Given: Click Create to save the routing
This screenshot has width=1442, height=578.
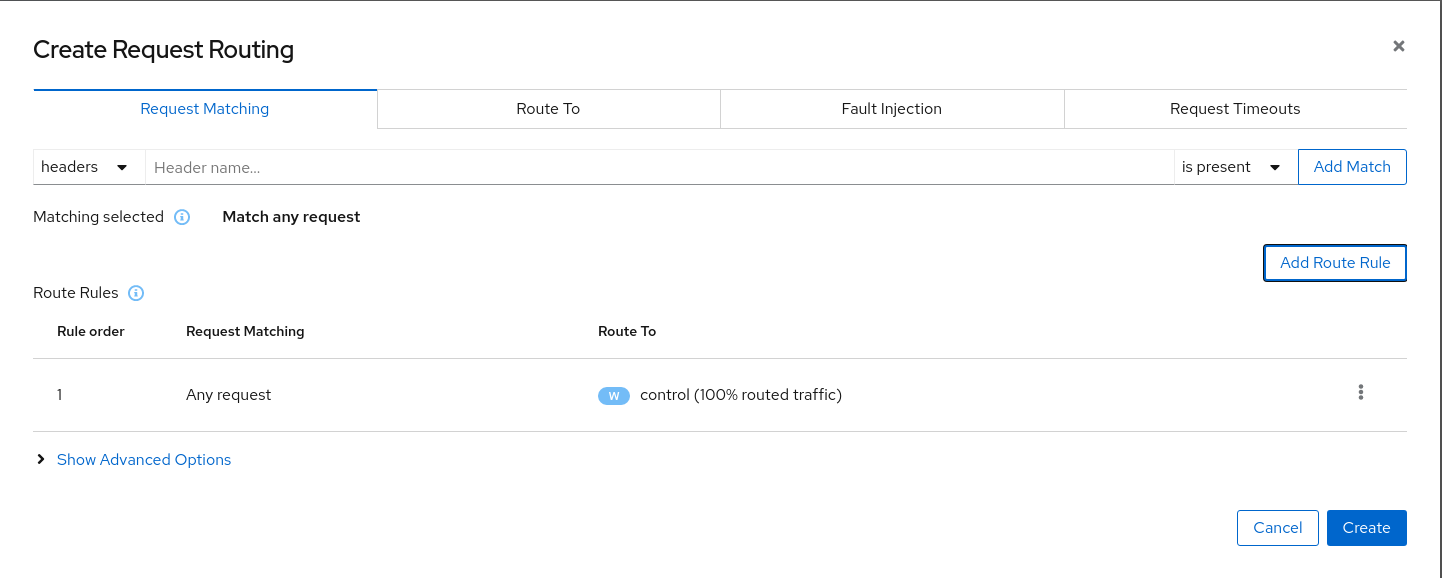Looking at the screenshot, I should pos(1366,527).
